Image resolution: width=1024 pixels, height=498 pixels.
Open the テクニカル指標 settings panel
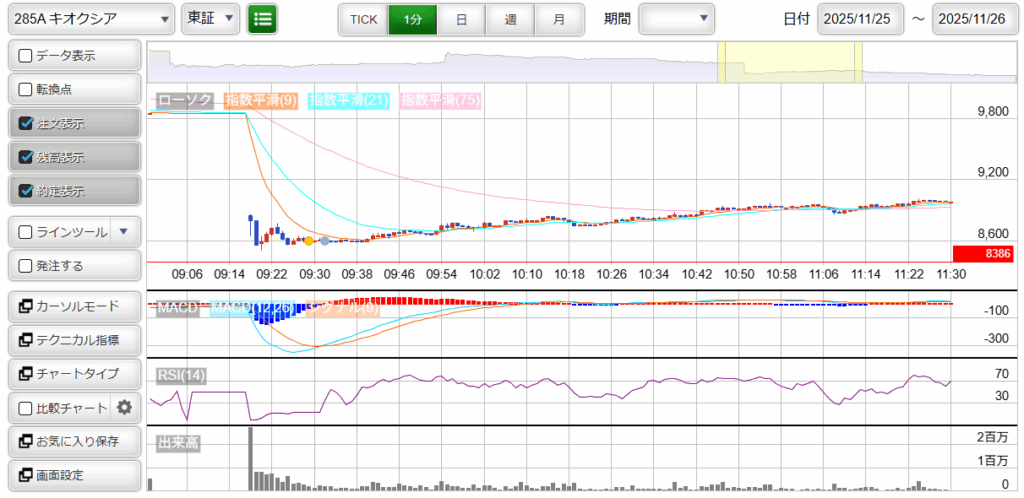click(73, 340)
